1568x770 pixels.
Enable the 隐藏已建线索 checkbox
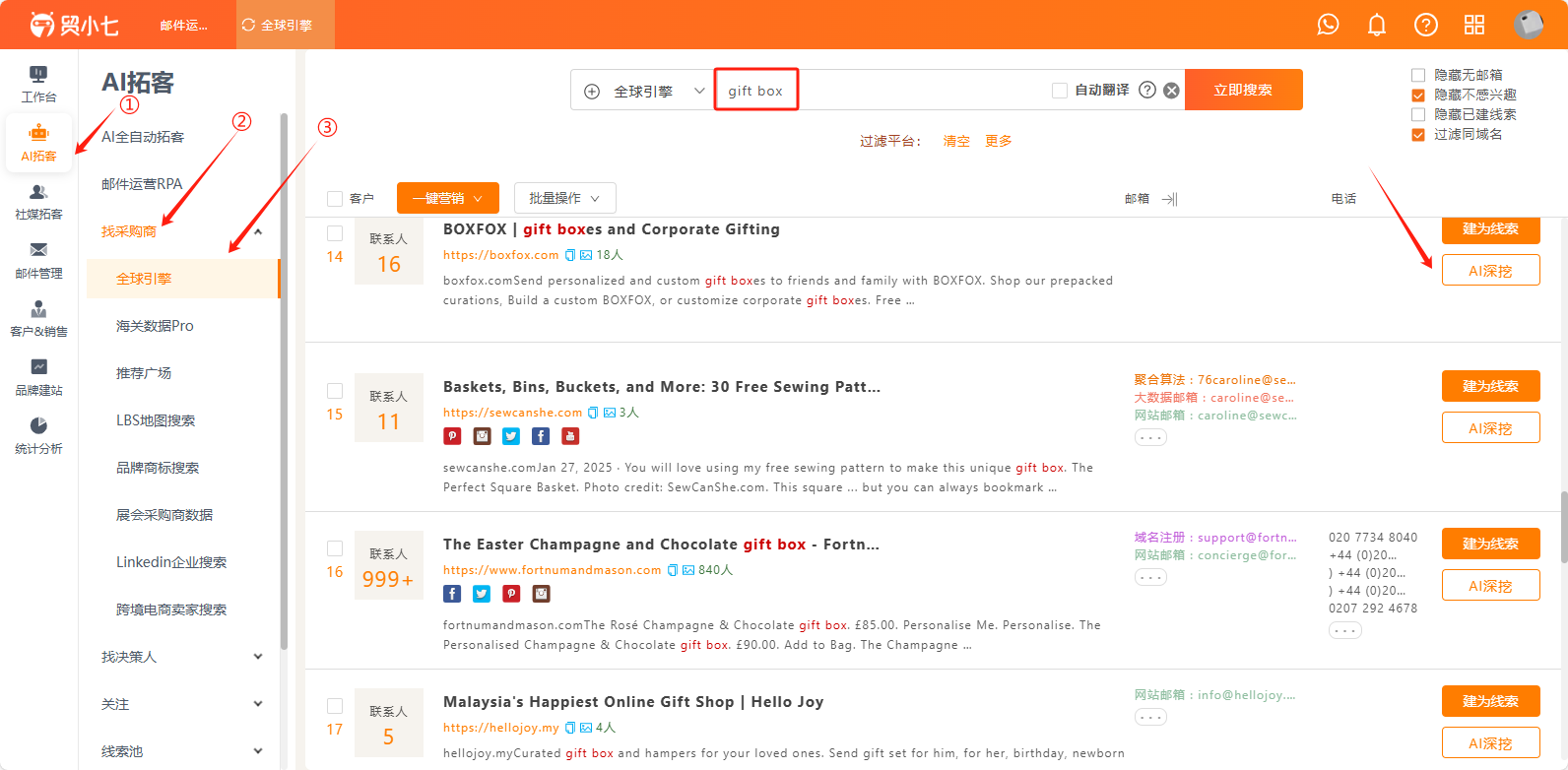tap(1418, 114)
